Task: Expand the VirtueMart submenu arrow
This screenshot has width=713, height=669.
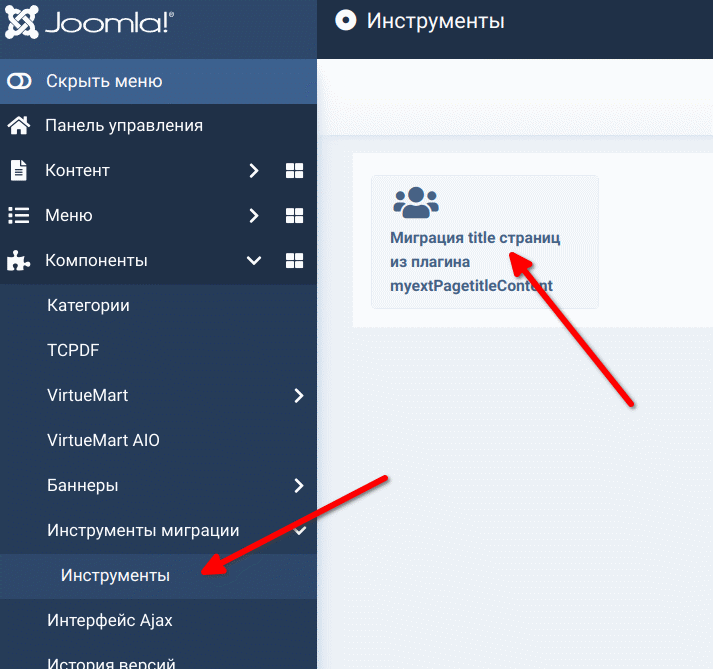Action: tap(299, 395)
